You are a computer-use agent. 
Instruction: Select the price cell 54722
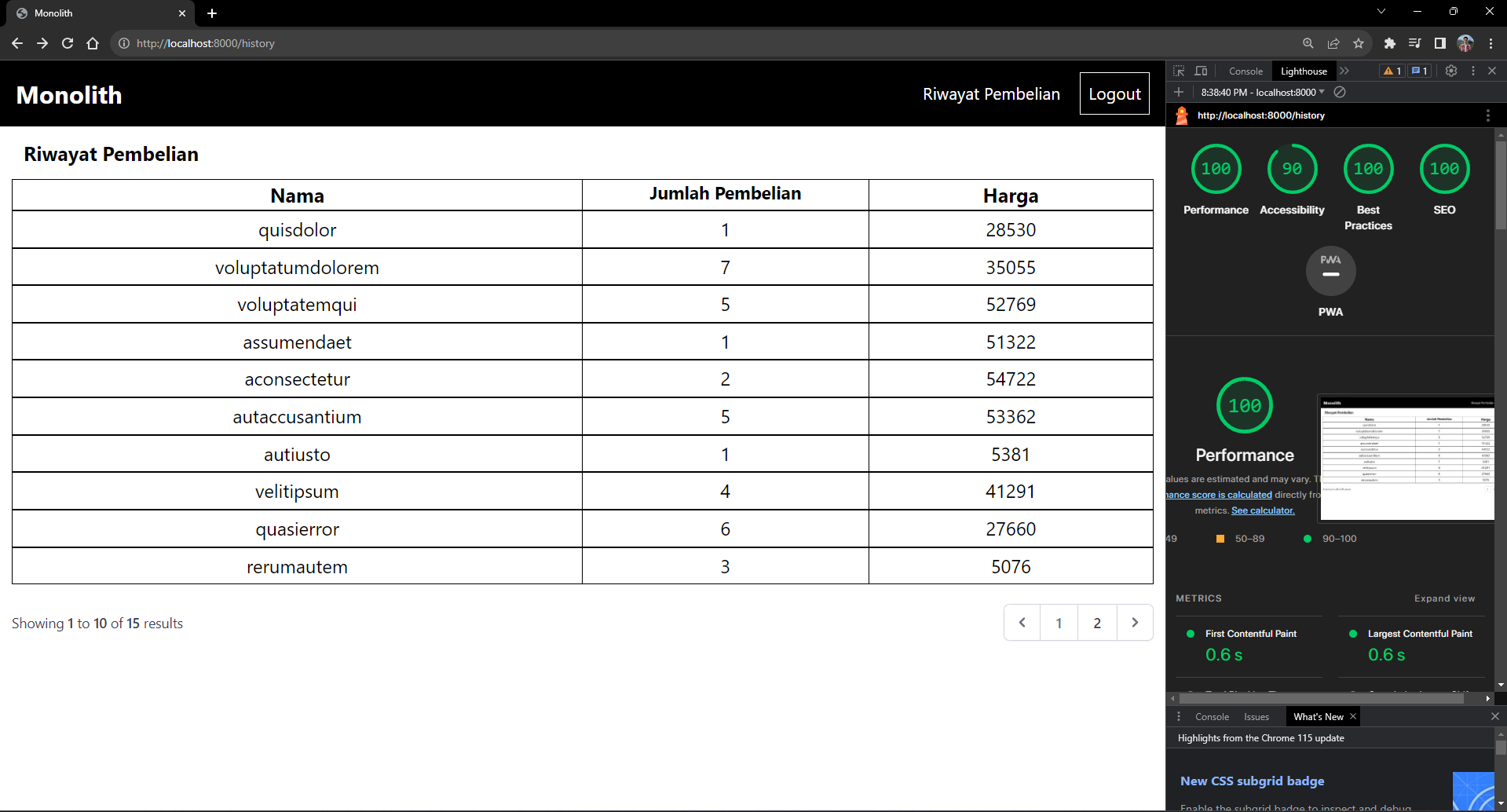1011,379
